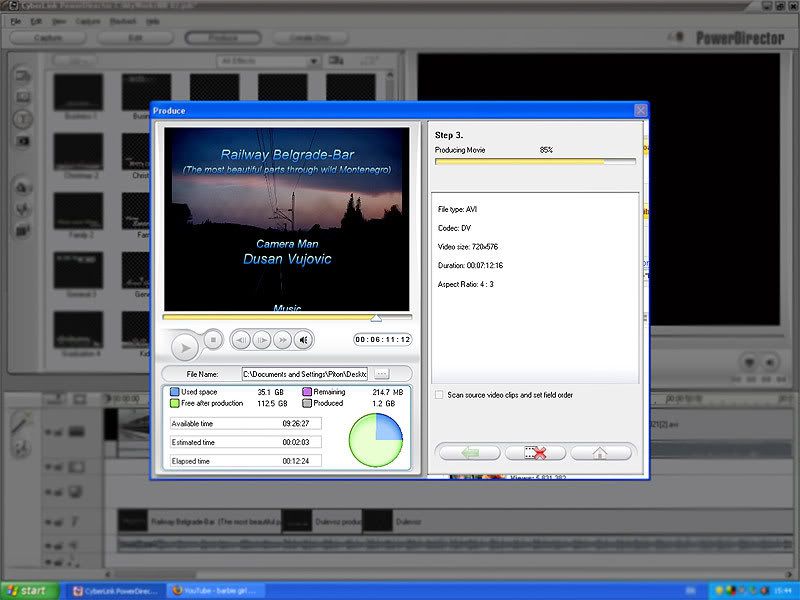Image resolution: width=800 pixels, height=600 pixels.
Task: Click the "Video size: 720x576" text
Action: (x=468, y=247)
